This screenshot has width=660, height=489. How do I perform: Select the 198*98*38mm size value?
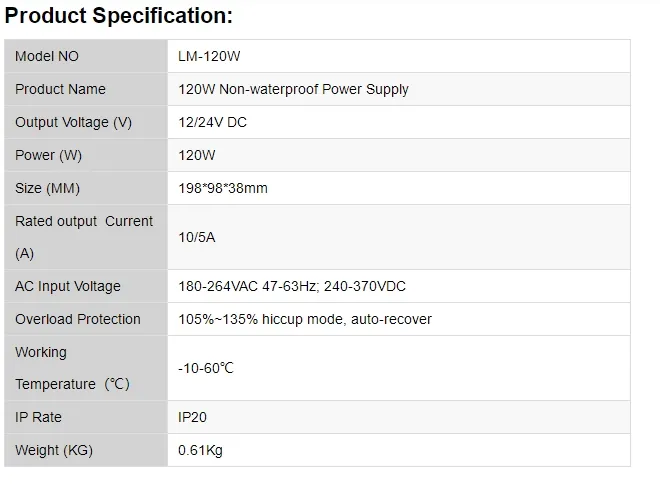click(x=223, y=188)
